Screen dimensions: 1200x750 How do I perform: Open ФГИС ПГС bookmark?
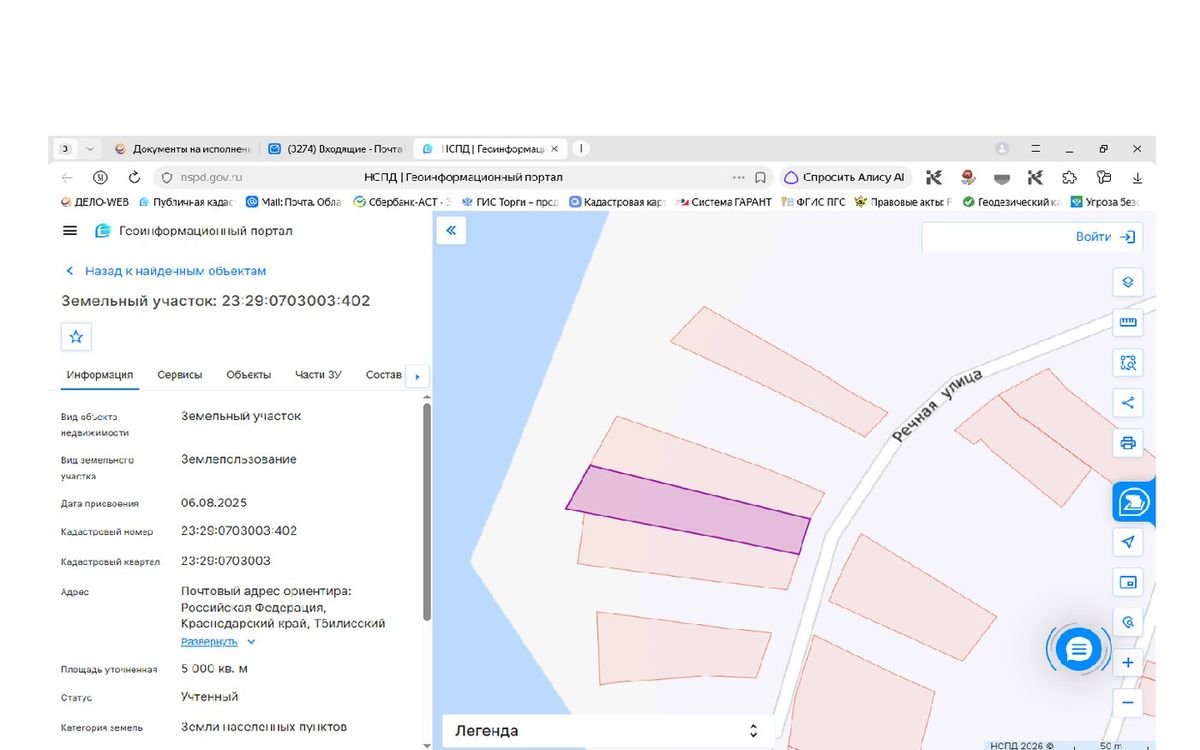click(x=813, y=202)
